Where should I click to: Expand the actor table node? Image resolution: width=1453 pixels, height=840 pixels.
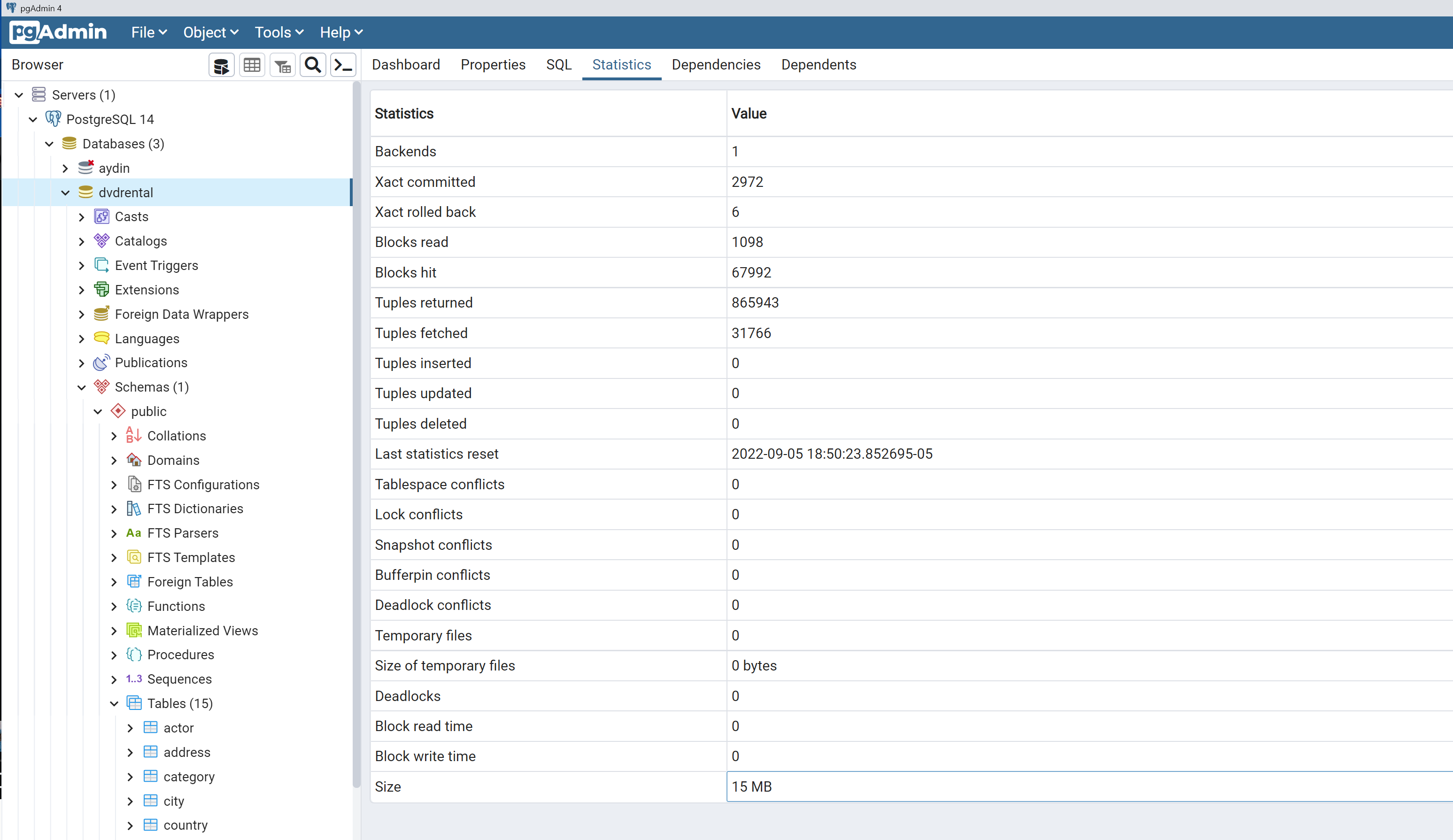click(130, 728)
